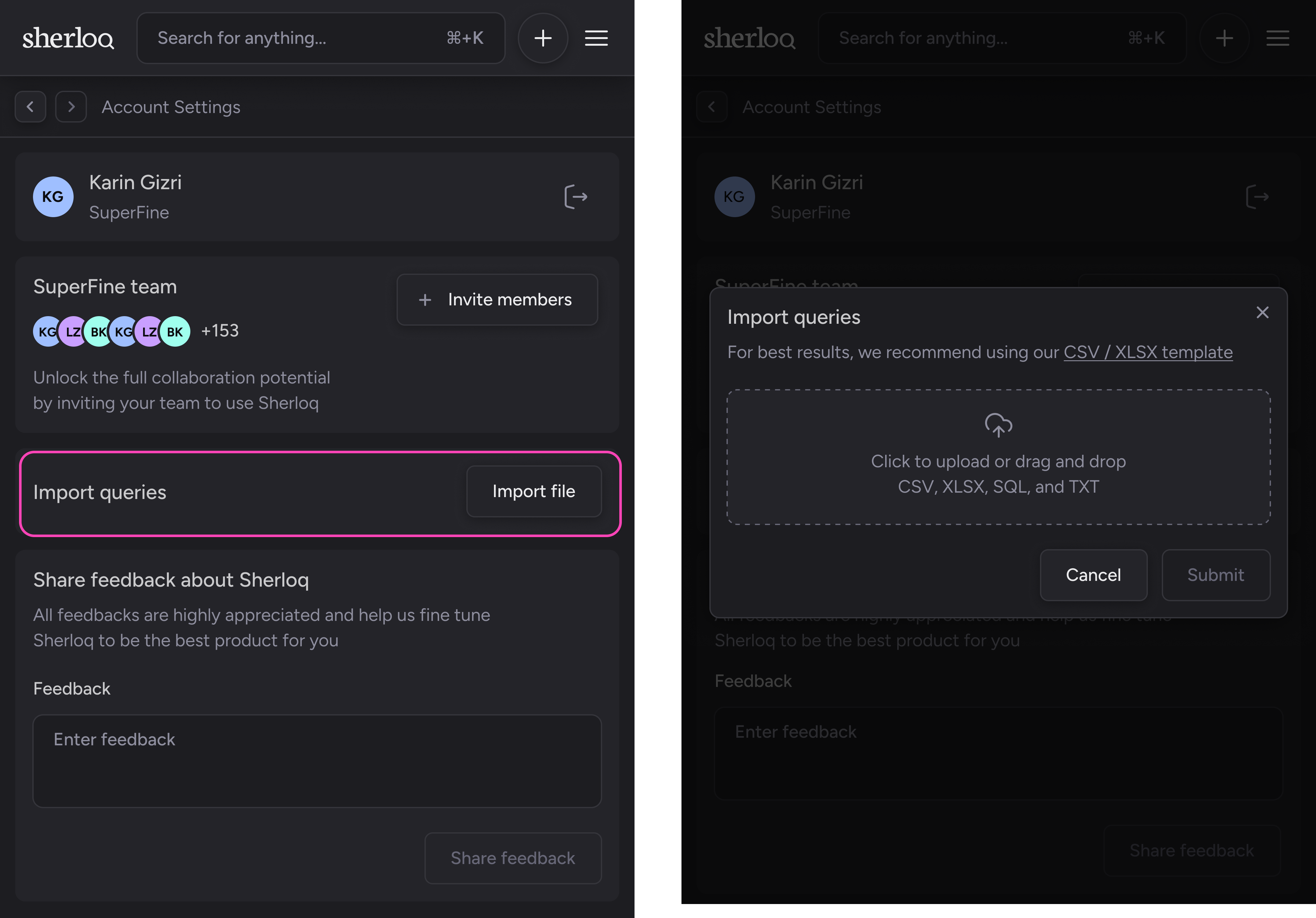1316x918 pixels.
Task: Go back with the left chevron
Action: pos(30,107)
